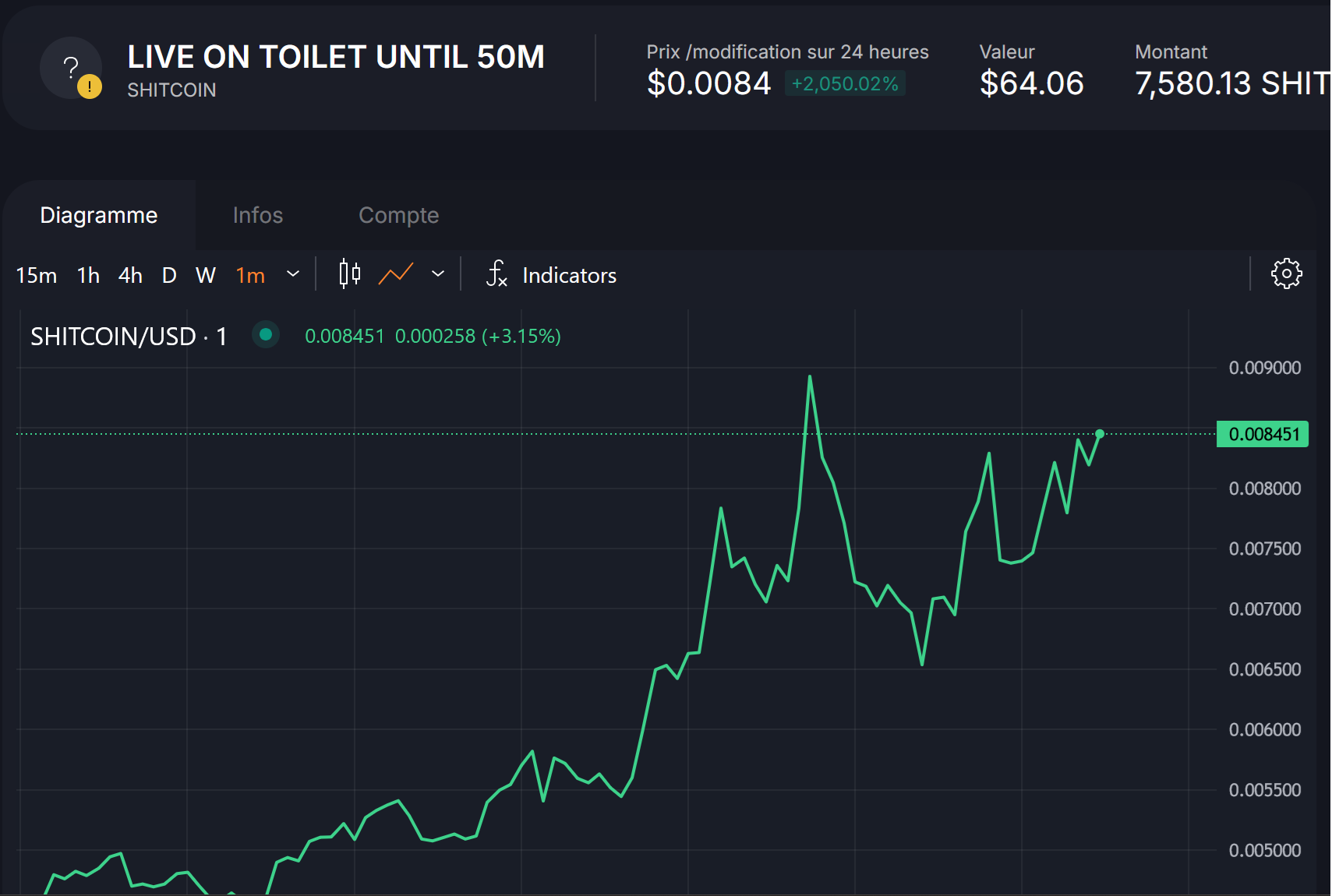Expand the time interval dropdown chevron
This screenshot has height=896, width=1332.
click(x=293, y=274)
